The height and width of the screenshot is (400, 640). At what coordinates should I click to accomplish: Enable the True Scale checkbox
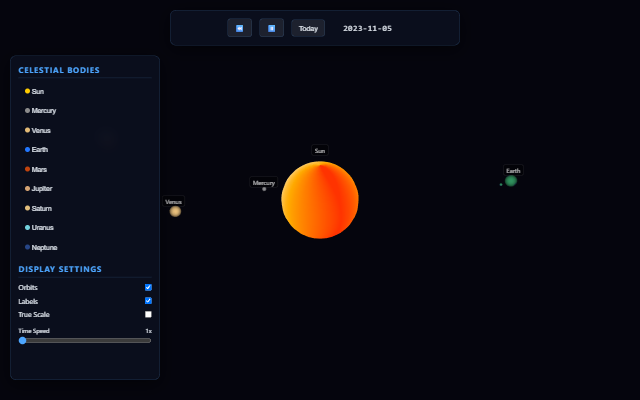[148, 314]
